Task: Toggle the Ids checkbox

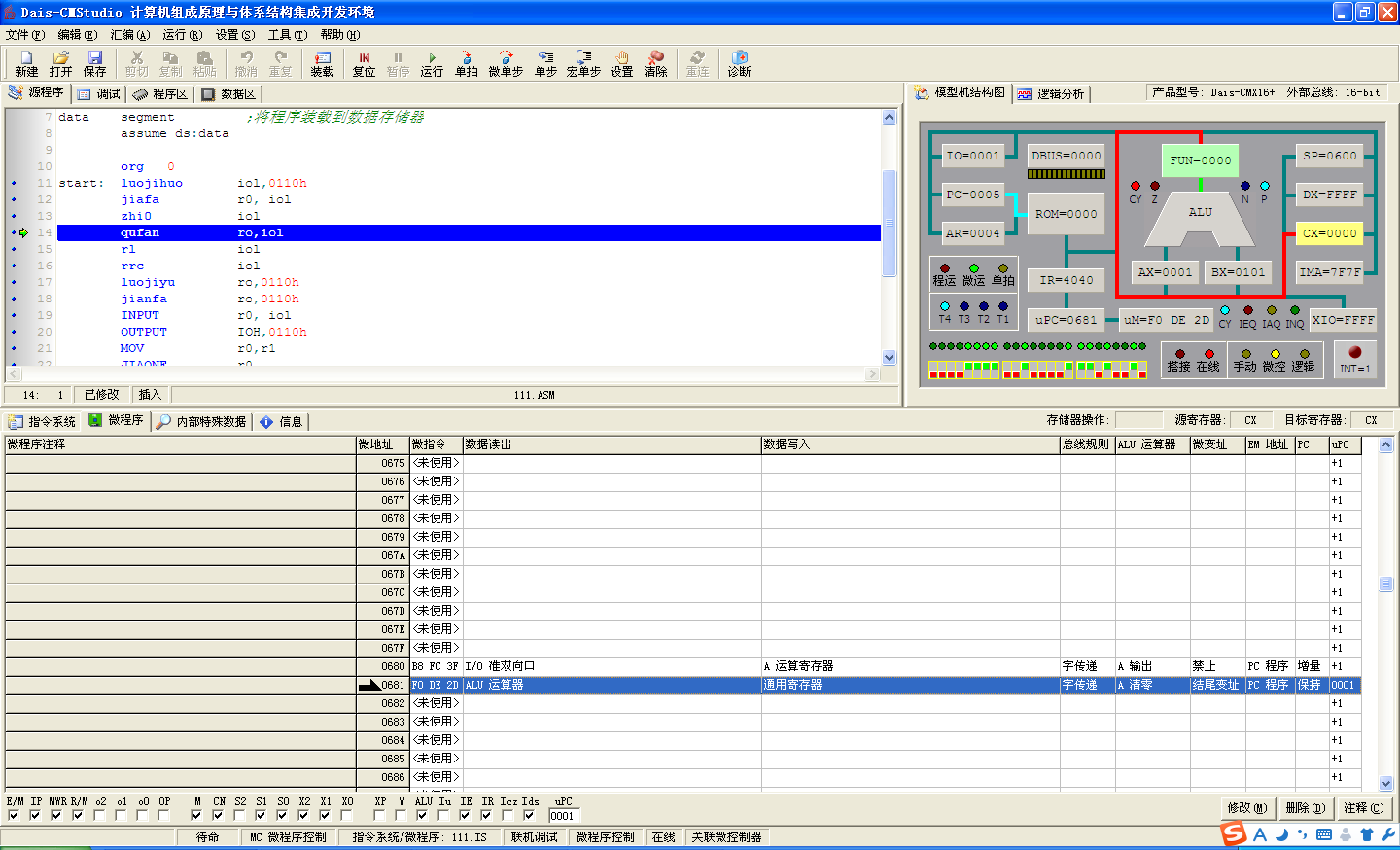Action: coord(529,816)
